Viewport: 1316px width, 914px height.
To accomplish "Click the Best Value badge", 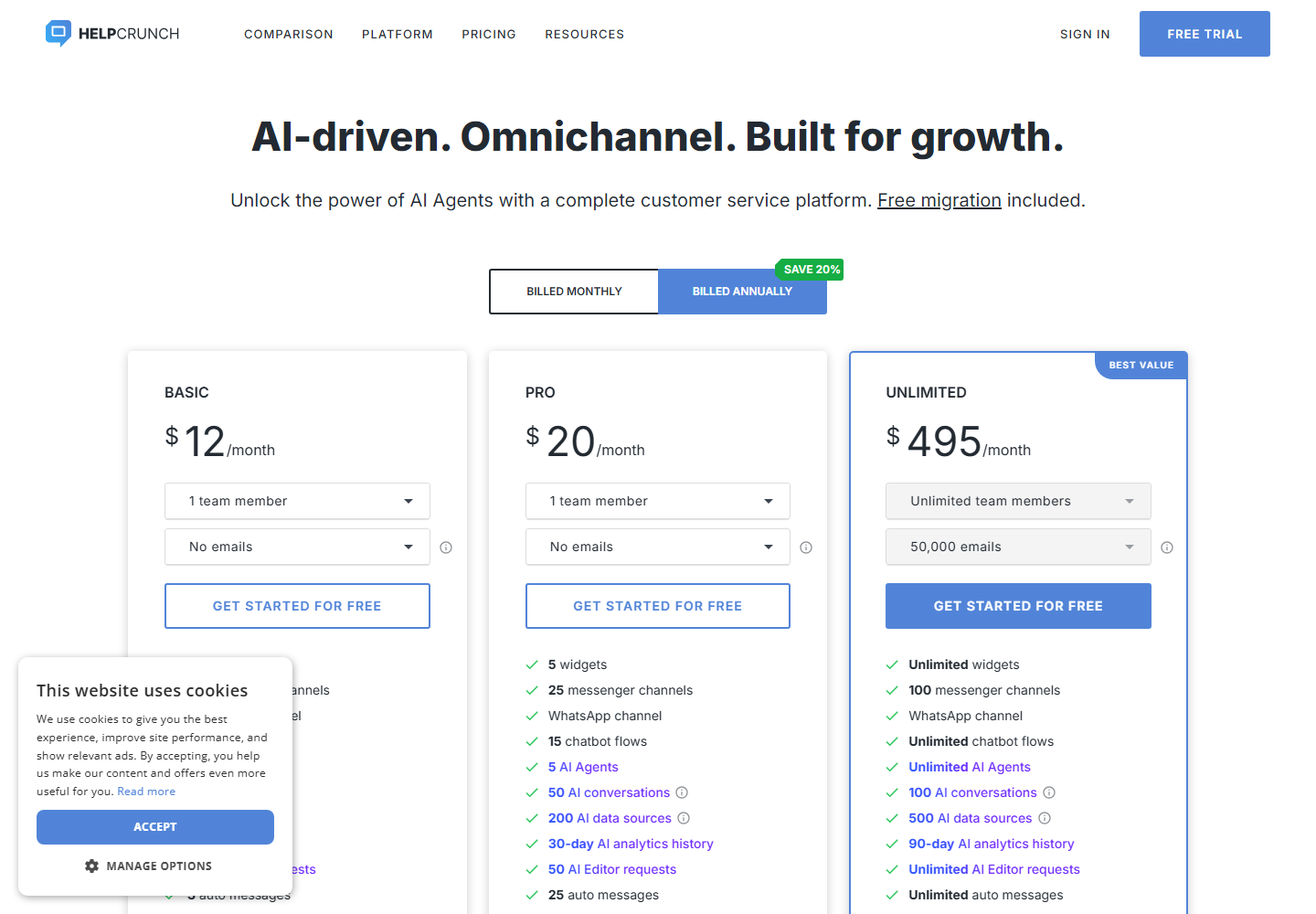I will 1141,365.
